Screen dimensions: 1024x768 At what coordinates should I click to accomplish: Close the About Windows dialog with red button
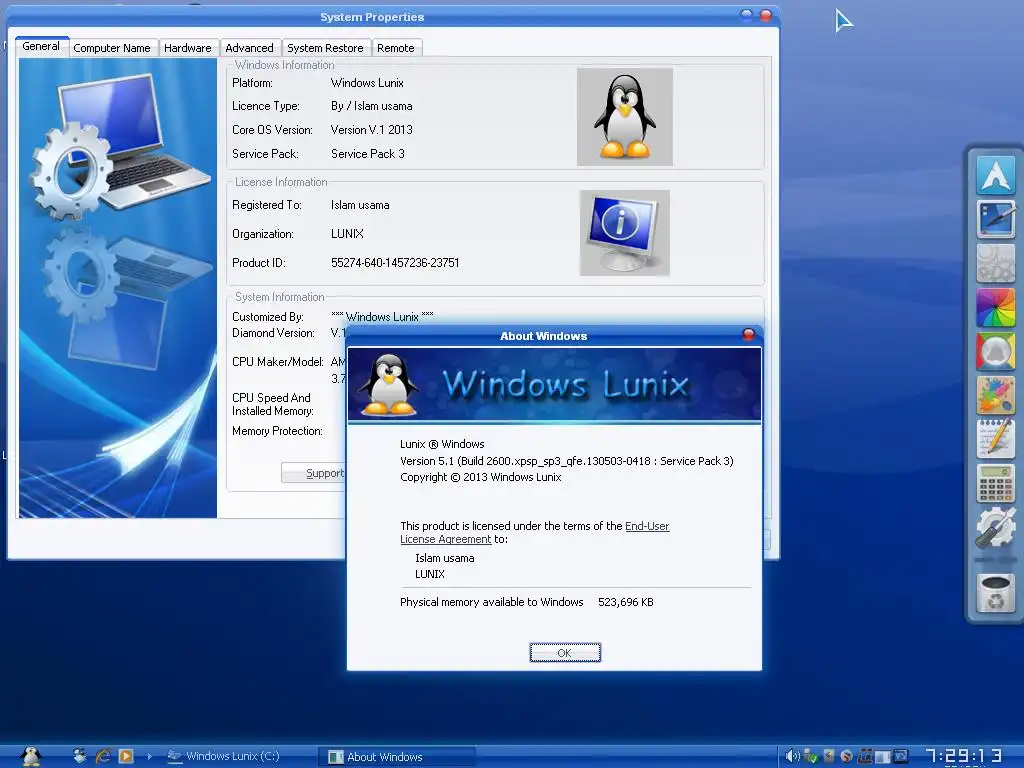pos(748,334)
